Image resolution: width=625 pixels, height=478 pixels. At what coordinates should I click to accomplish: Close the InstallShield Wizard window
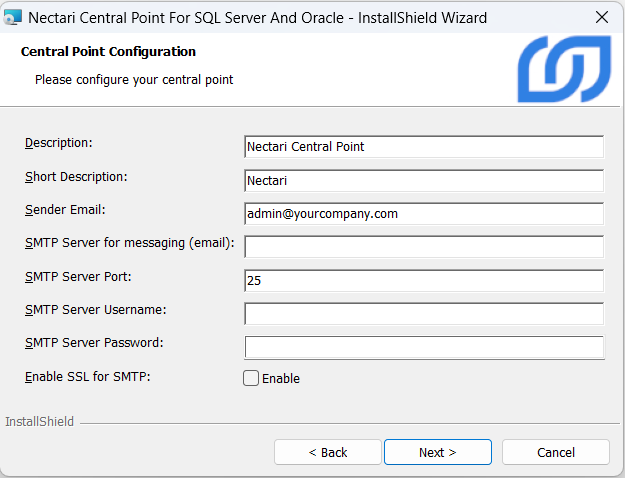coord(602,18)
